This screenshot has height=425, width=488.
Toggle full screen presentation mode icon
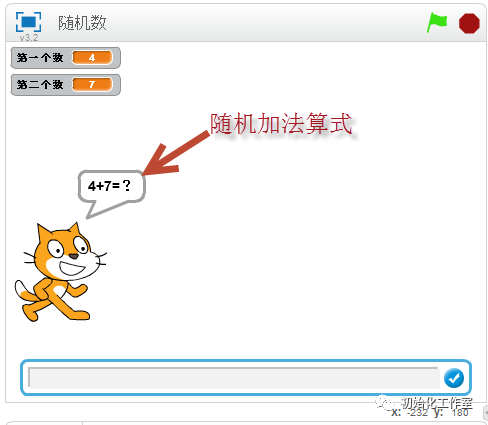29,22
